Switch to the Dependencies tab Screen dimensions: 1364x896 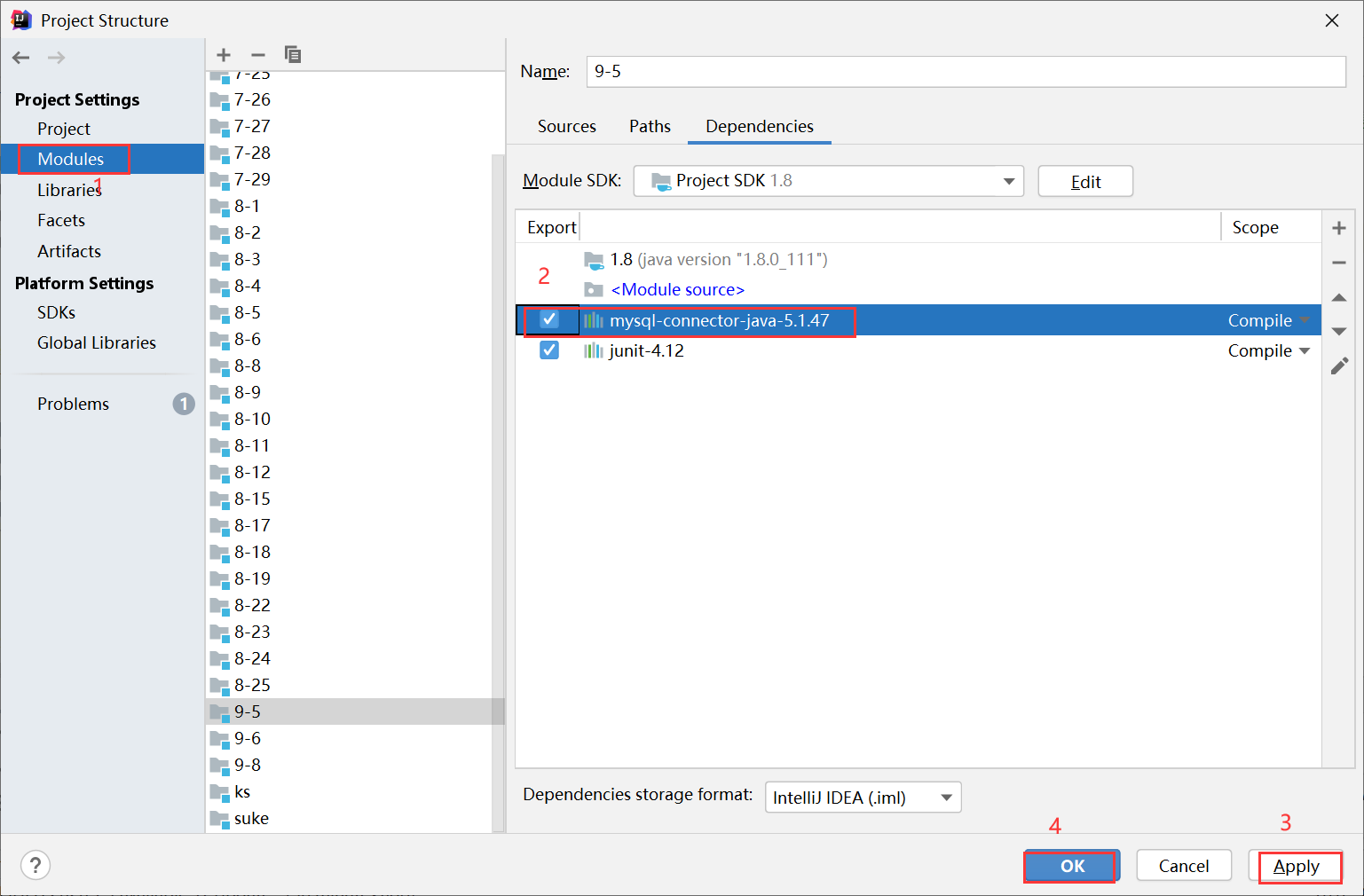point(760,126)
